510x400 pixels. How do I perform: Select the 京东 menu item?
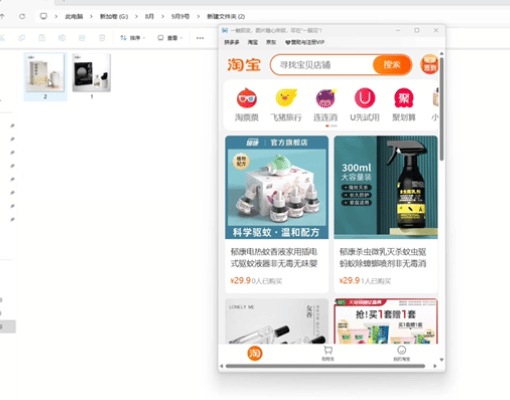click(x=271, y=42)
